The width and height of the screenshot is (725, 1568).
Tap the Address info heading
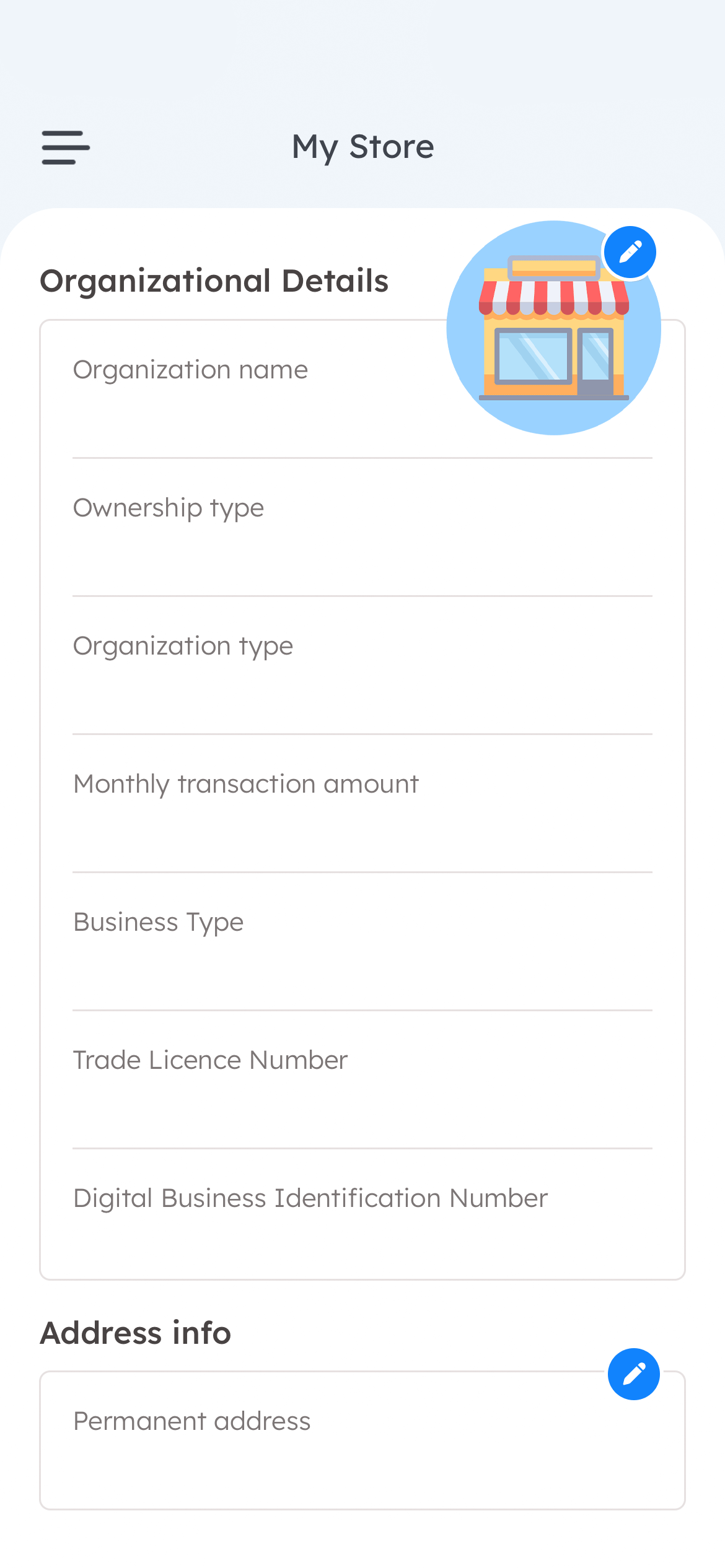pos(136,1333)
